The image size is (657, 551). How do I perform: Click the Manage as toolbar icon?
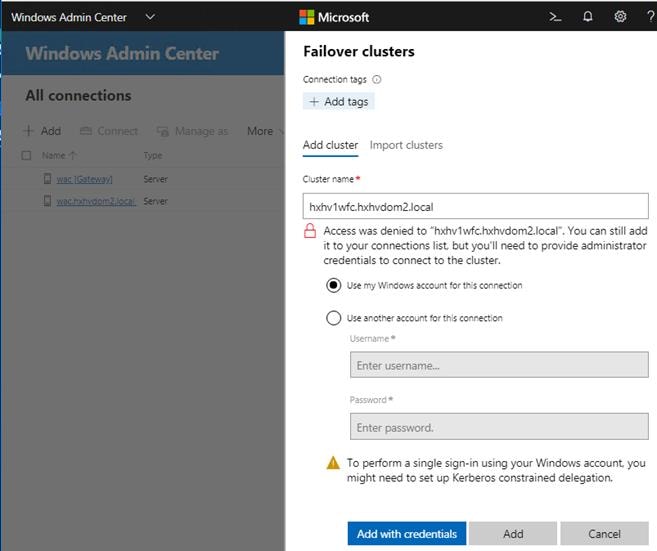pos(163,132)
